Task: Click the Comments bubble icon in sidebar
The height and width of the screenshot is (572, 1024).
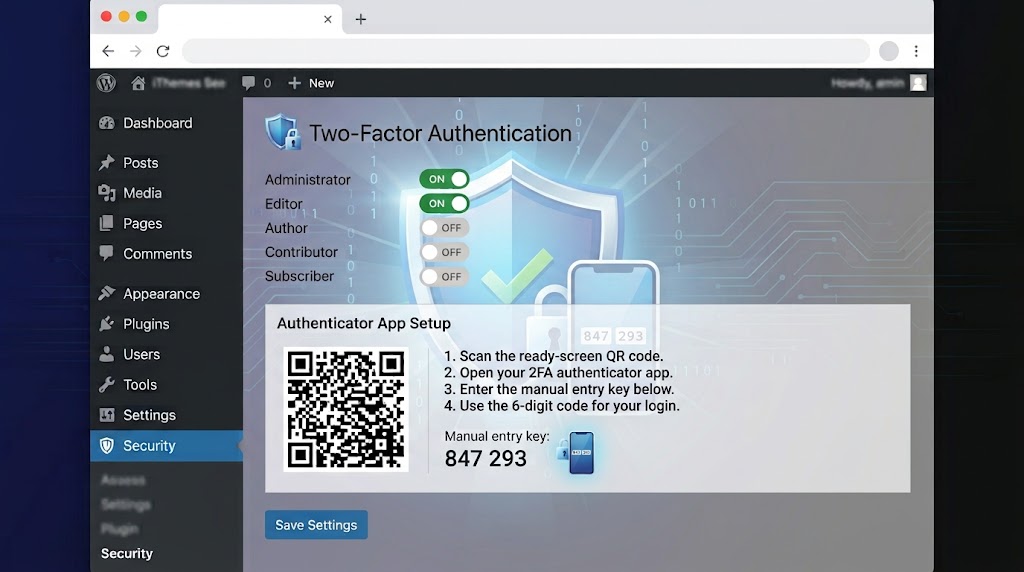Action: click(x=106, y=253)
